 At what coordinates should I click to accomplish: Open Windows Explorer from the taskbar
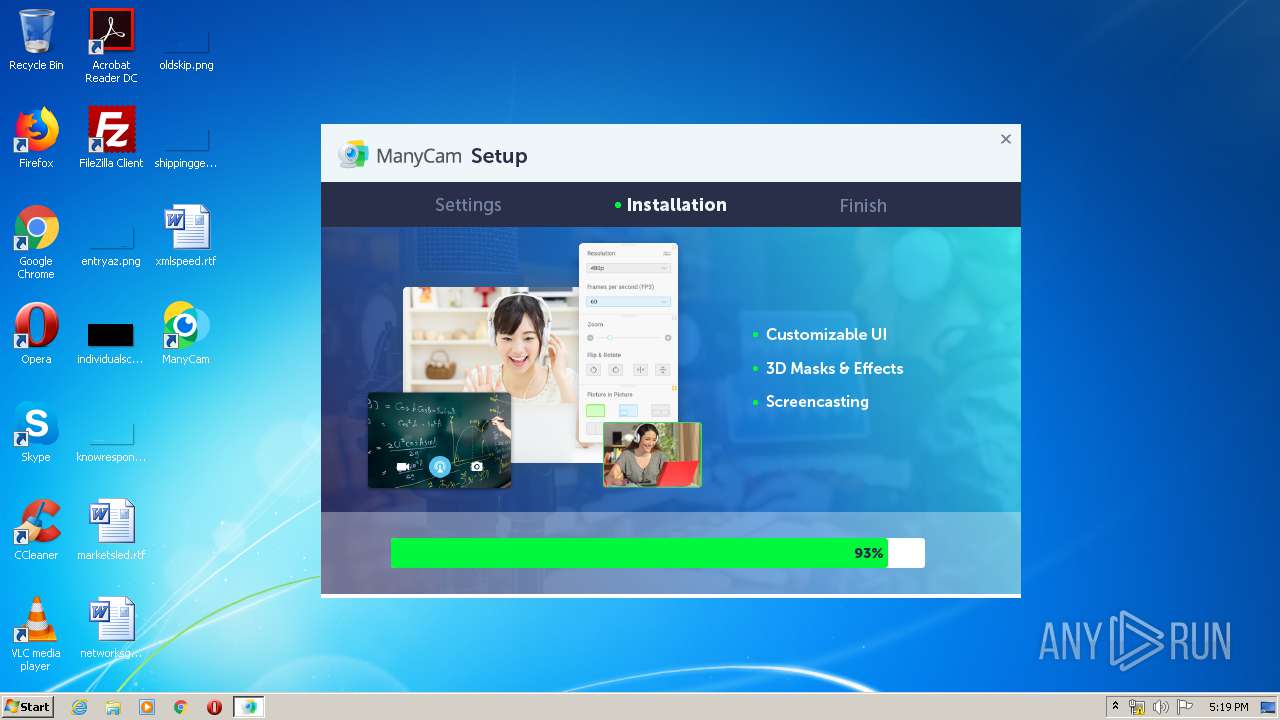[x=113, y=707]
